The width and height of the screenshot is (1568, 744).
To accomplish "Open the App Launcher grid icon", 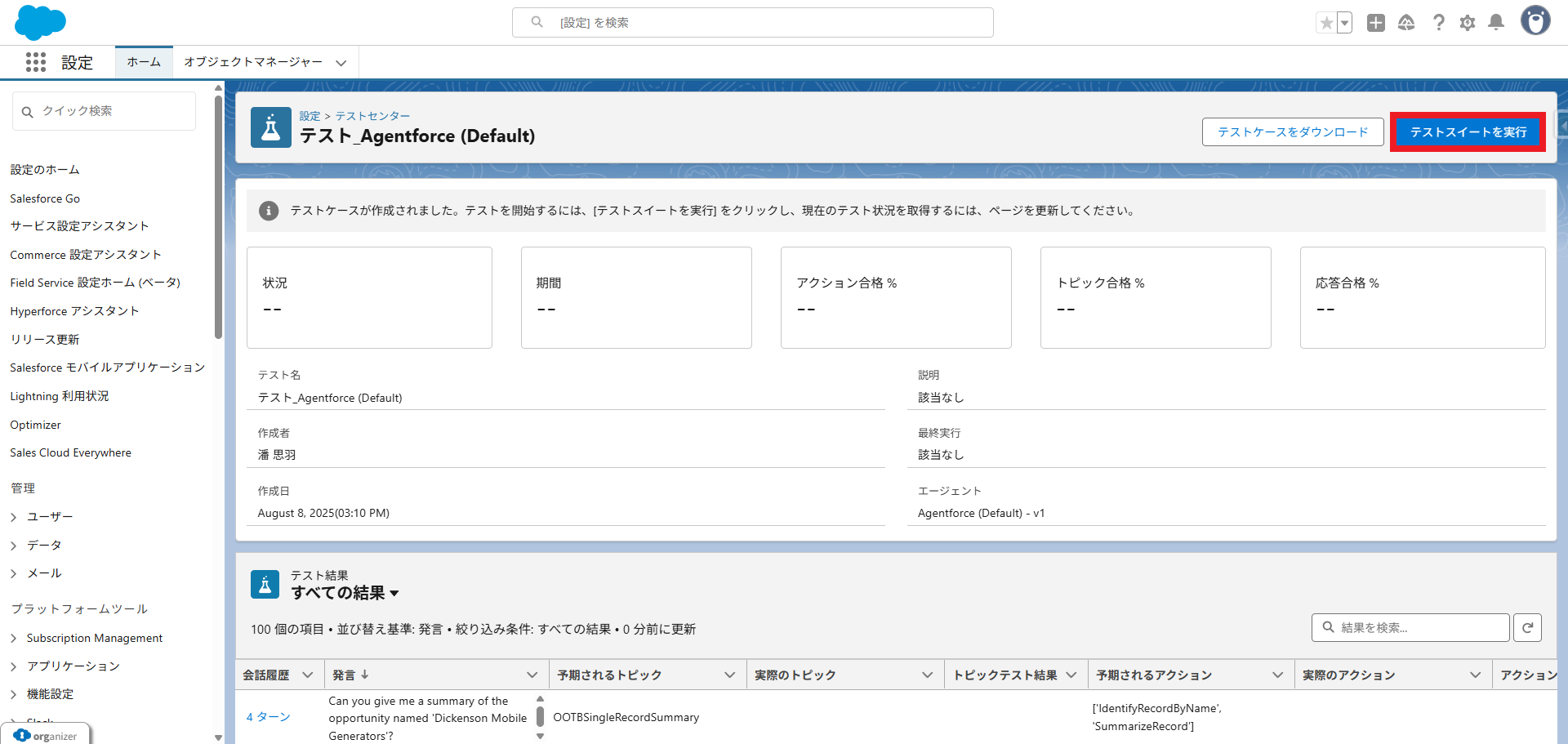I will click(x=36, y=62).
